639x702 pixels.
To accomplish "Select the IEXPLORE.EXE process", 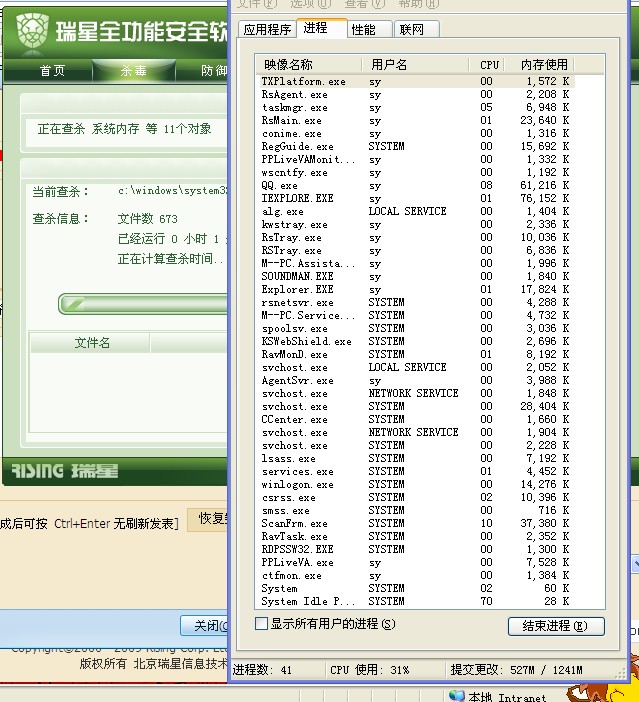I will (x=415, y=198).
